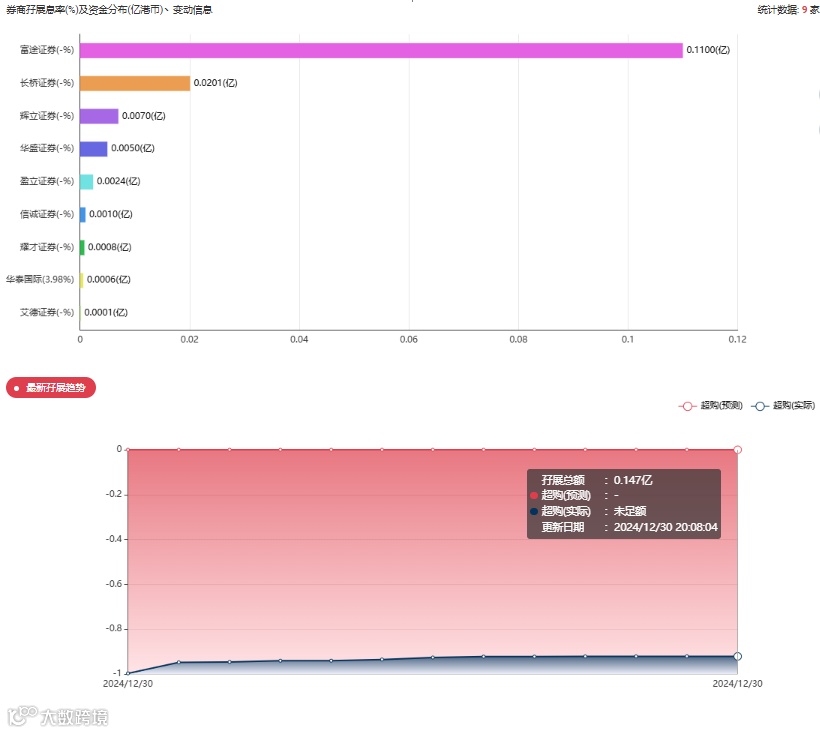Click the 信诚证券 small blue bar
The image size is (820, 733).
(x=83, y=214)
